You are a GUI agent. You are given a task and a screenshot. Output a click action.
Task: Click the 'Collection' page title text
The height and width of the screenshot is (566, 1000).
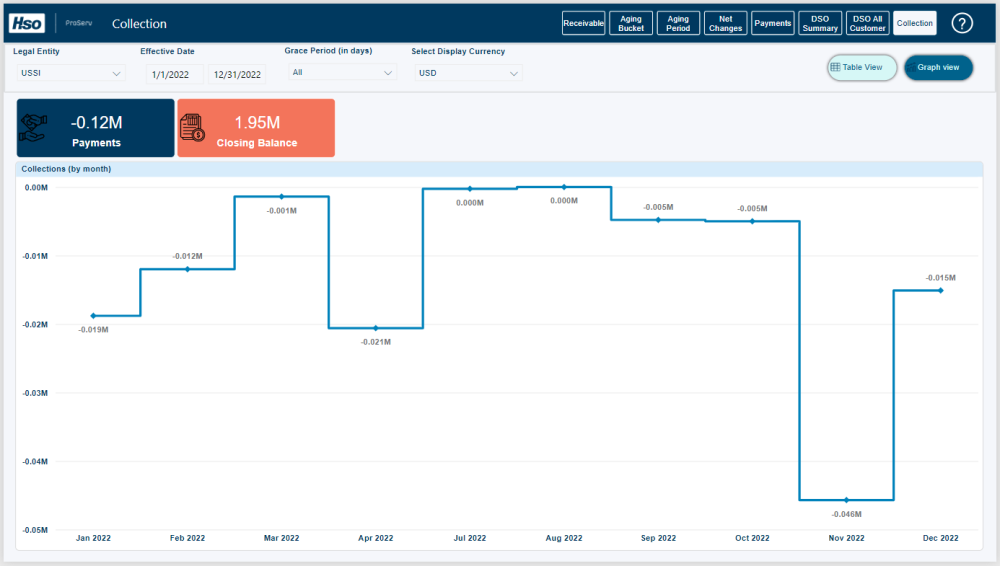tap(139, 24)
